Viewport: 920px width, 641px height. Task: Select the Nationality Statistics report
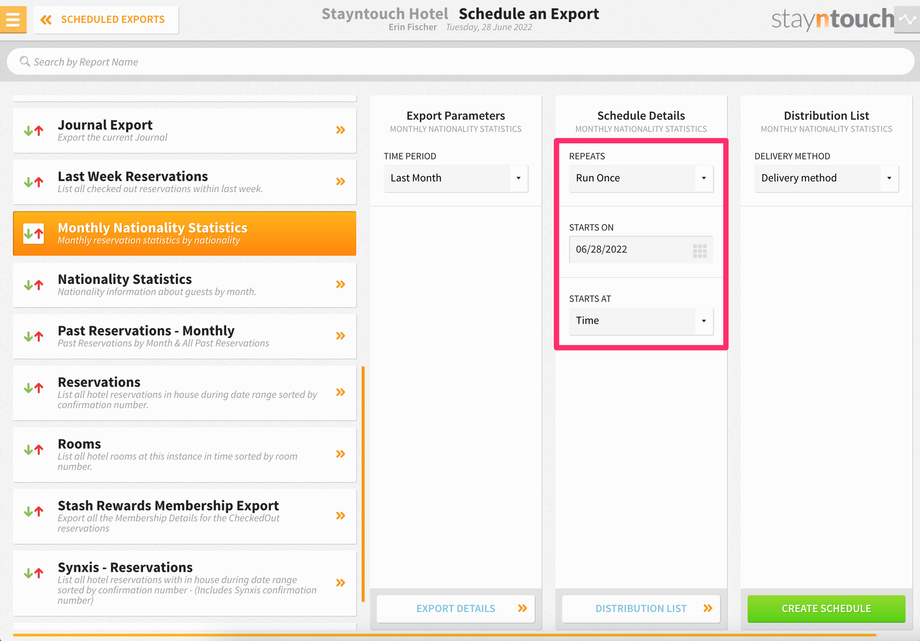coord(184,285)
